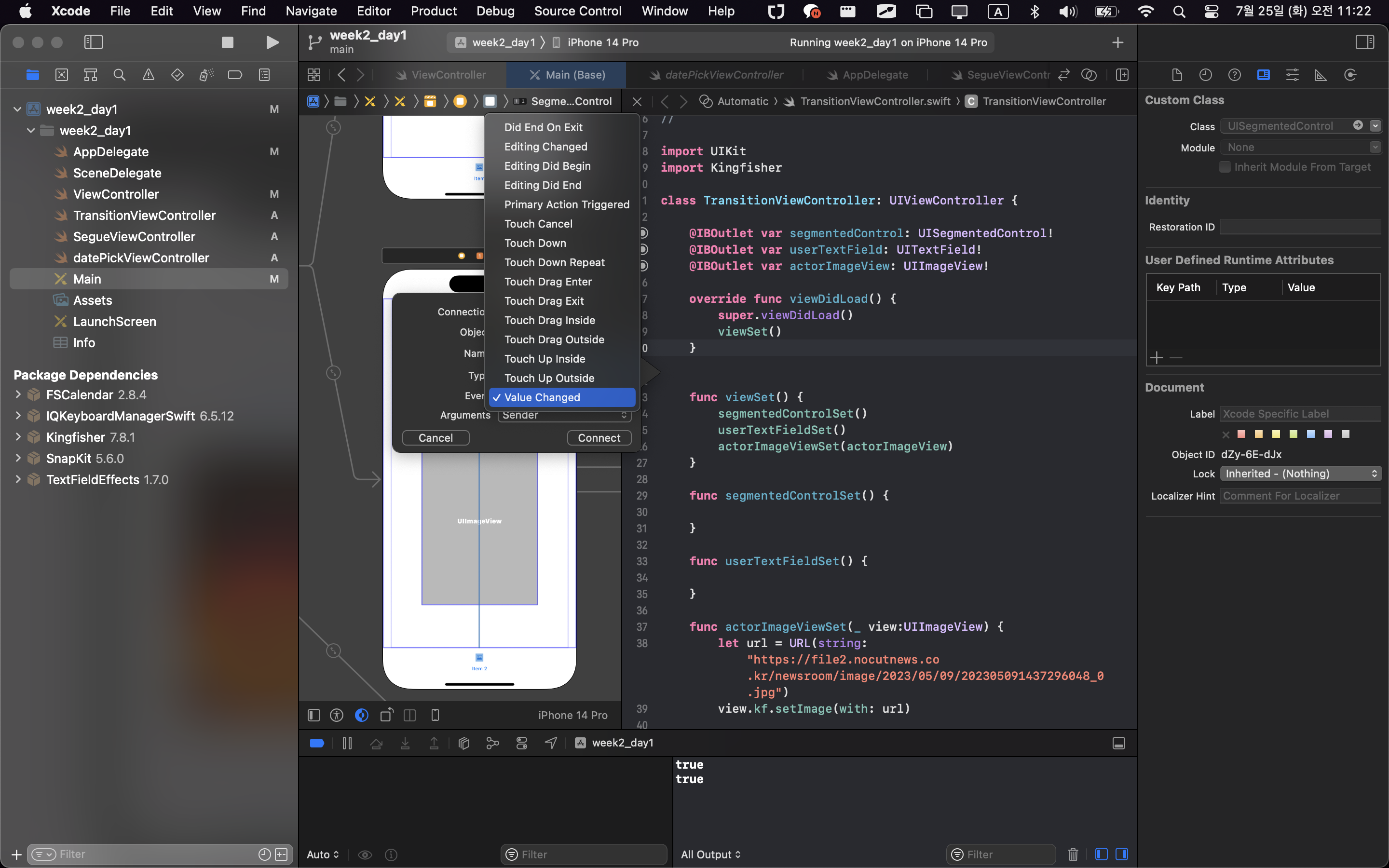Open the Issue navigator warning icon
Image resolution: width=1389 pixels, height=868 pixels.
coord(148,75)
